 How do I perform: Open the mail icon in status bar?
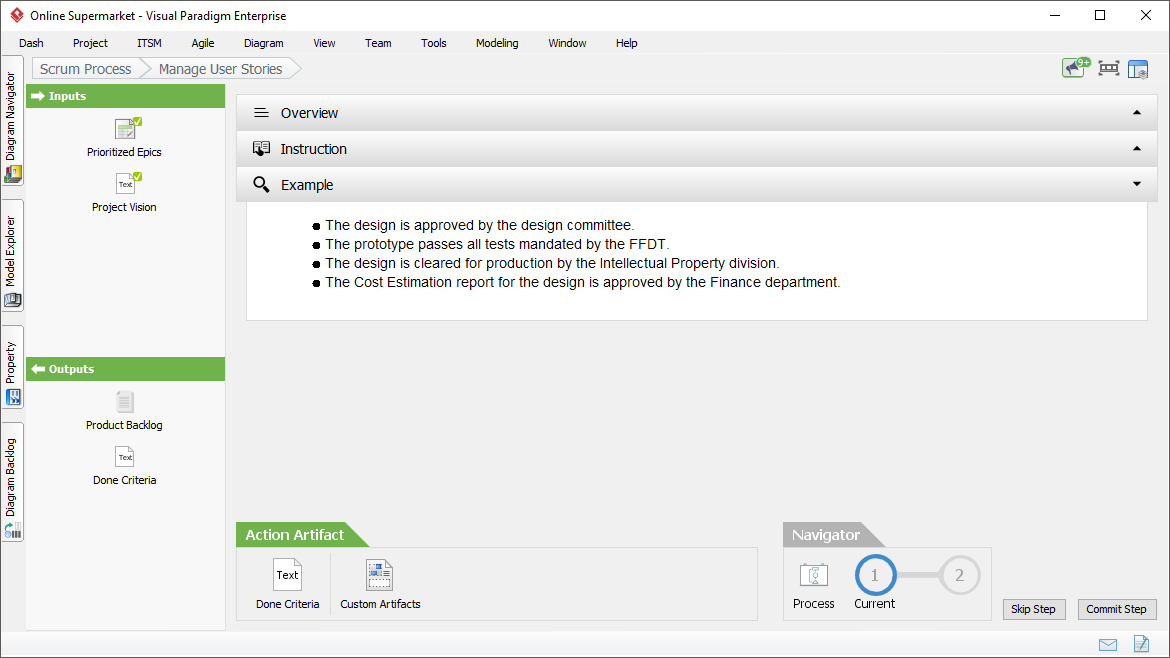(x=1108, y=645)
